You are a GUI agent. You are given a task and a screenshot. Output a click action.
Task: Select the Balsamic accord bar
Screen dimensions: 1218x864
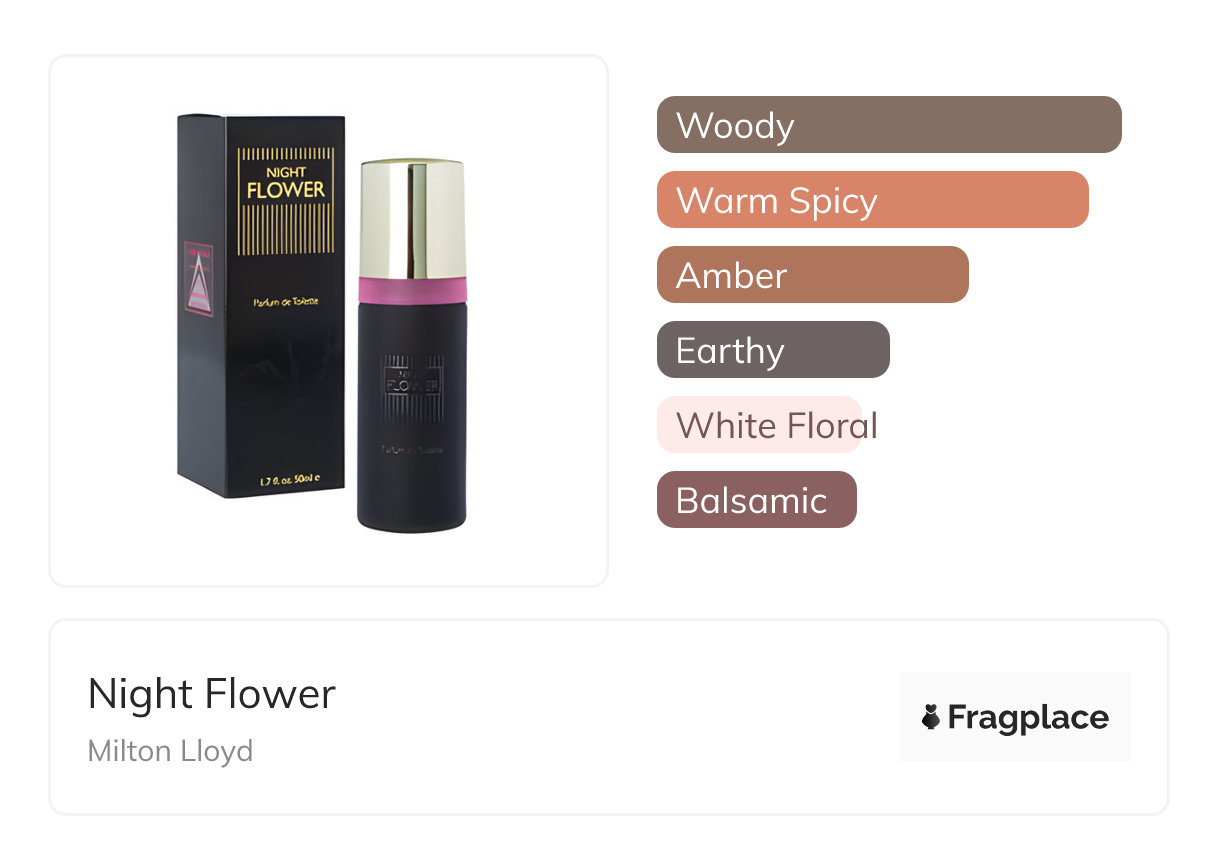[x=756, y=500]
